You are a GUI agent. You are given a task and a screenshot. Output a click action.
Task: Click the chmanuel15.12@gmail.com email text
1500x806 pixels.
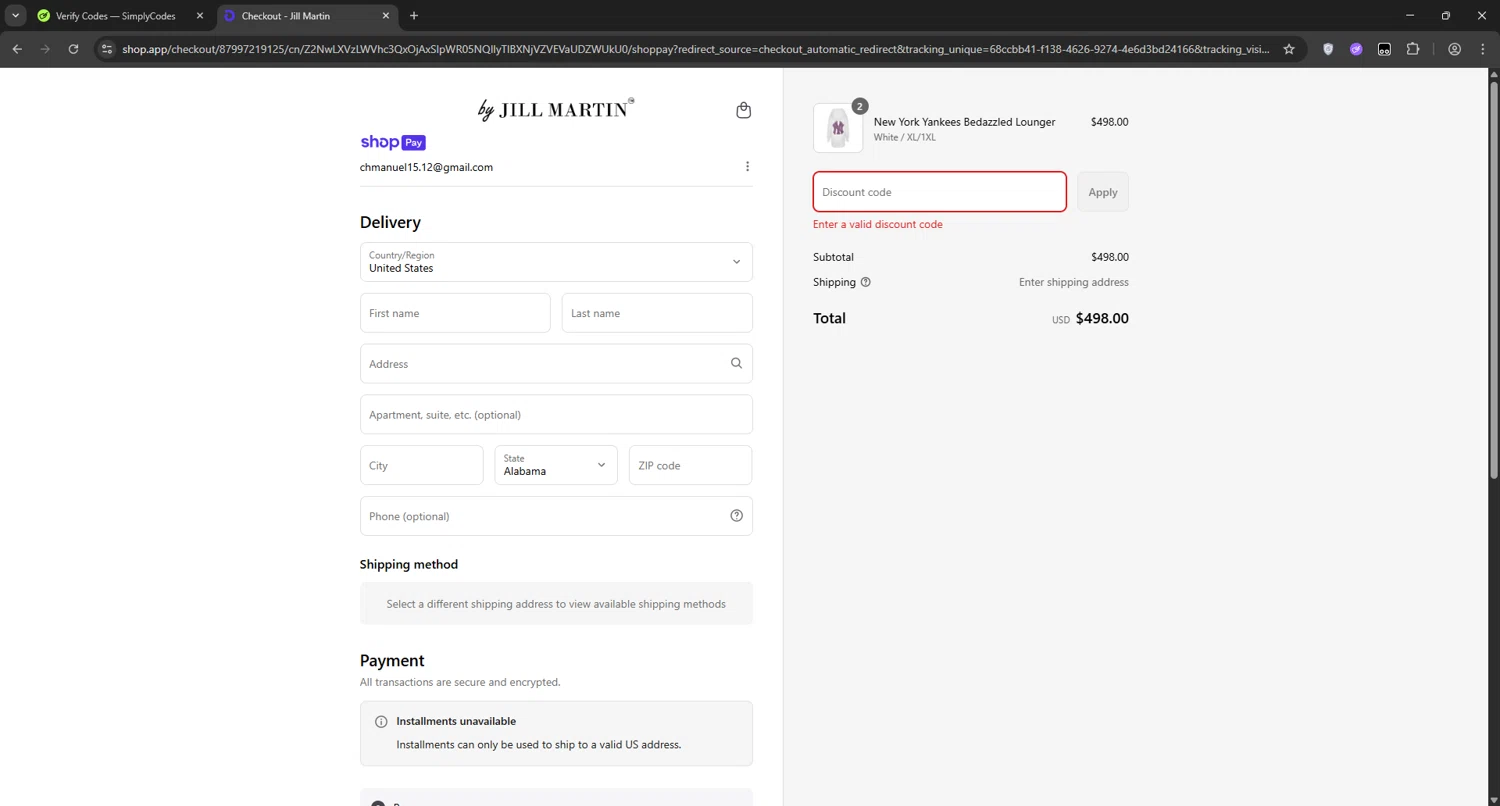(426, 167)
